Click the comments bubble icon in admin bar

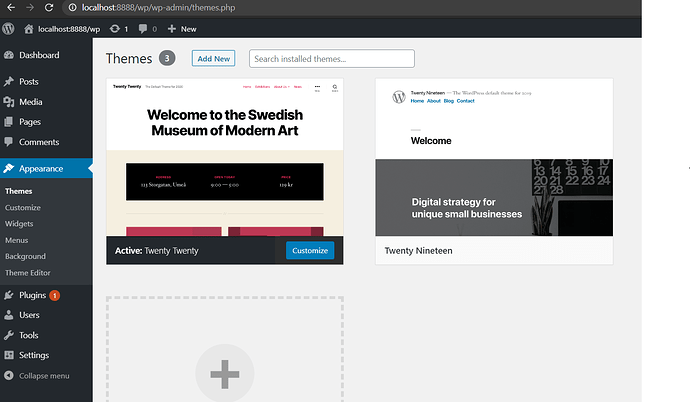click(x=145, y=29)
